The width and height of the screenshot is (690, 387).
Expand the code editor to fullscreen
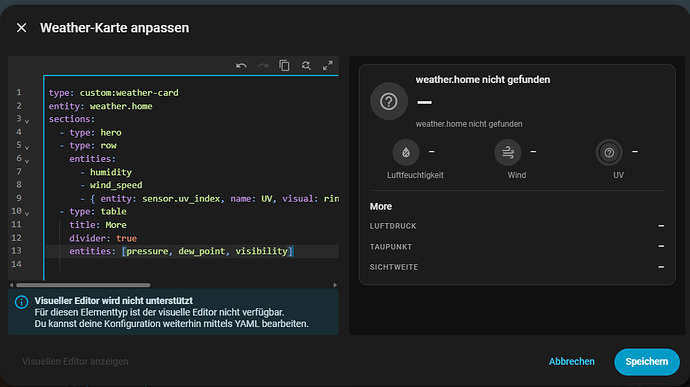click(328, 66)
